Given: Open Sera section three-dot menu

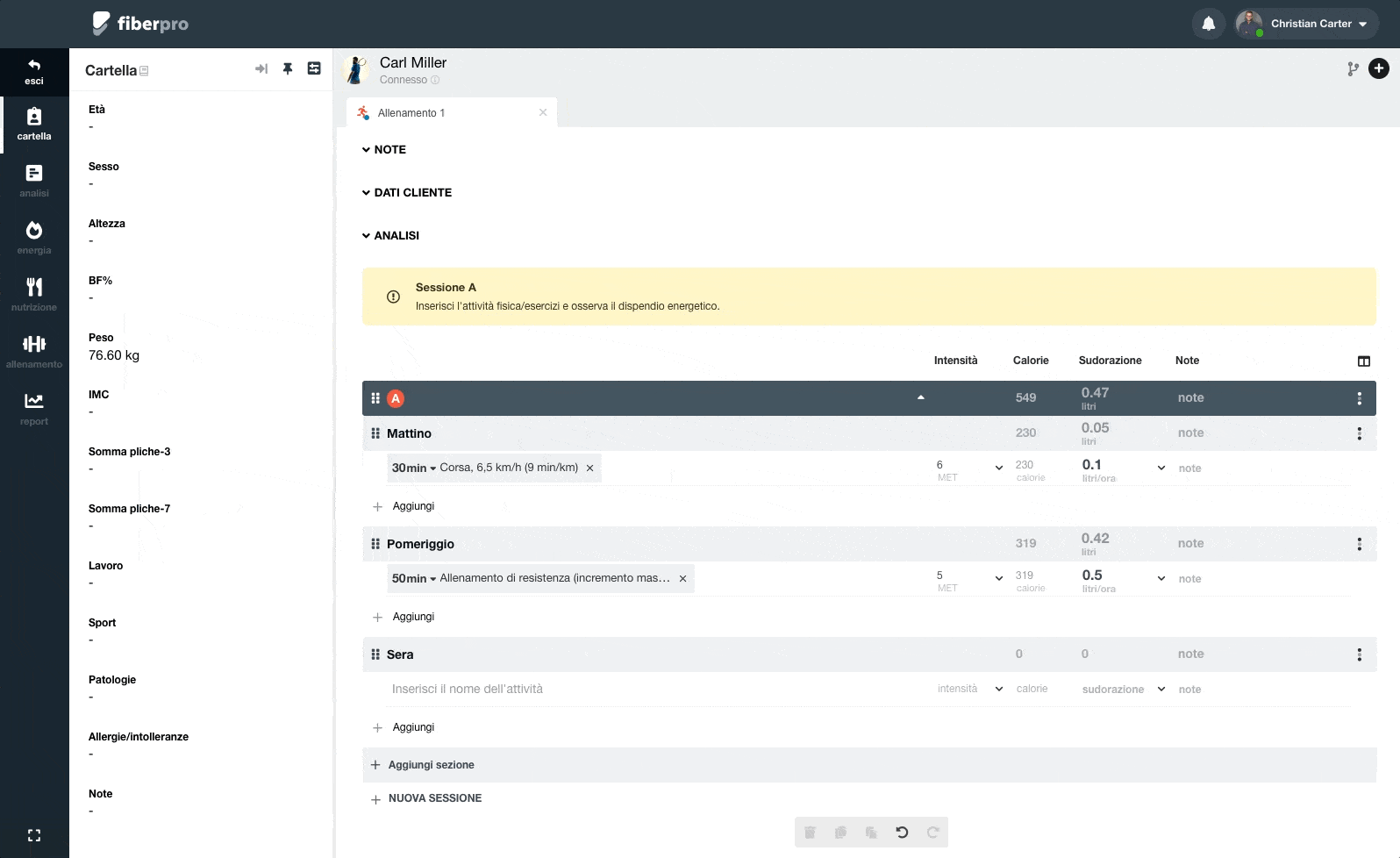Looking at the screenshot, I should click(1360, 654).
